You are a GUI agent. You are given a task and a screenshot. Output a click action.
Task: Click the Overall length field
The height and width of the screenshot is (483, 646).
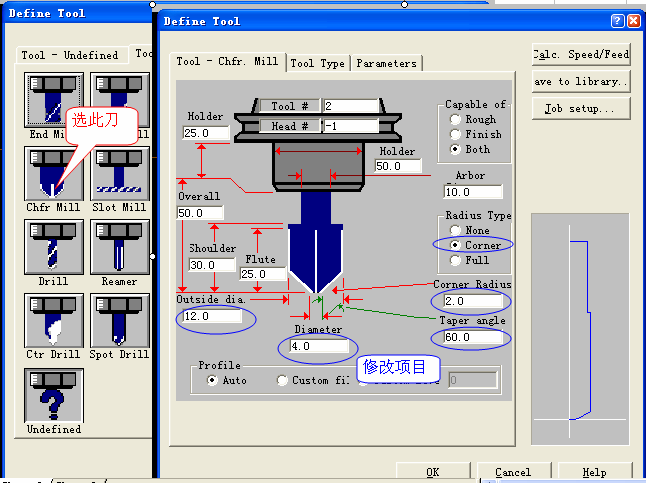[x=200, y=213]
